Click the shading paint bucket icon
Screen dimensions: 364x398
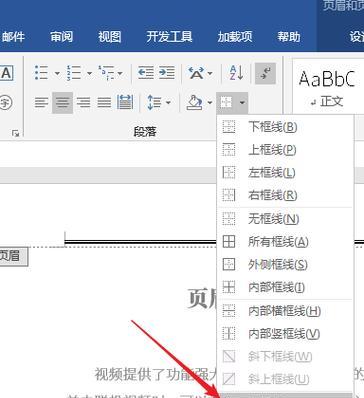pos(195,102)
